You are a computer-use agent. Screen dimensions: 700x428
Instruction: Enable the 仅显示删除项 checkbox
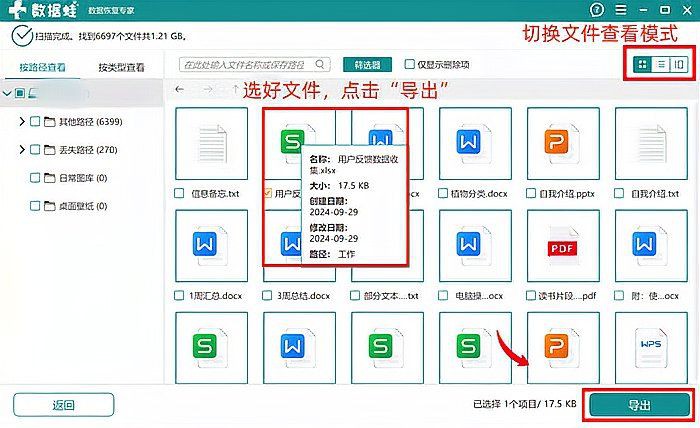click(409, 64)
